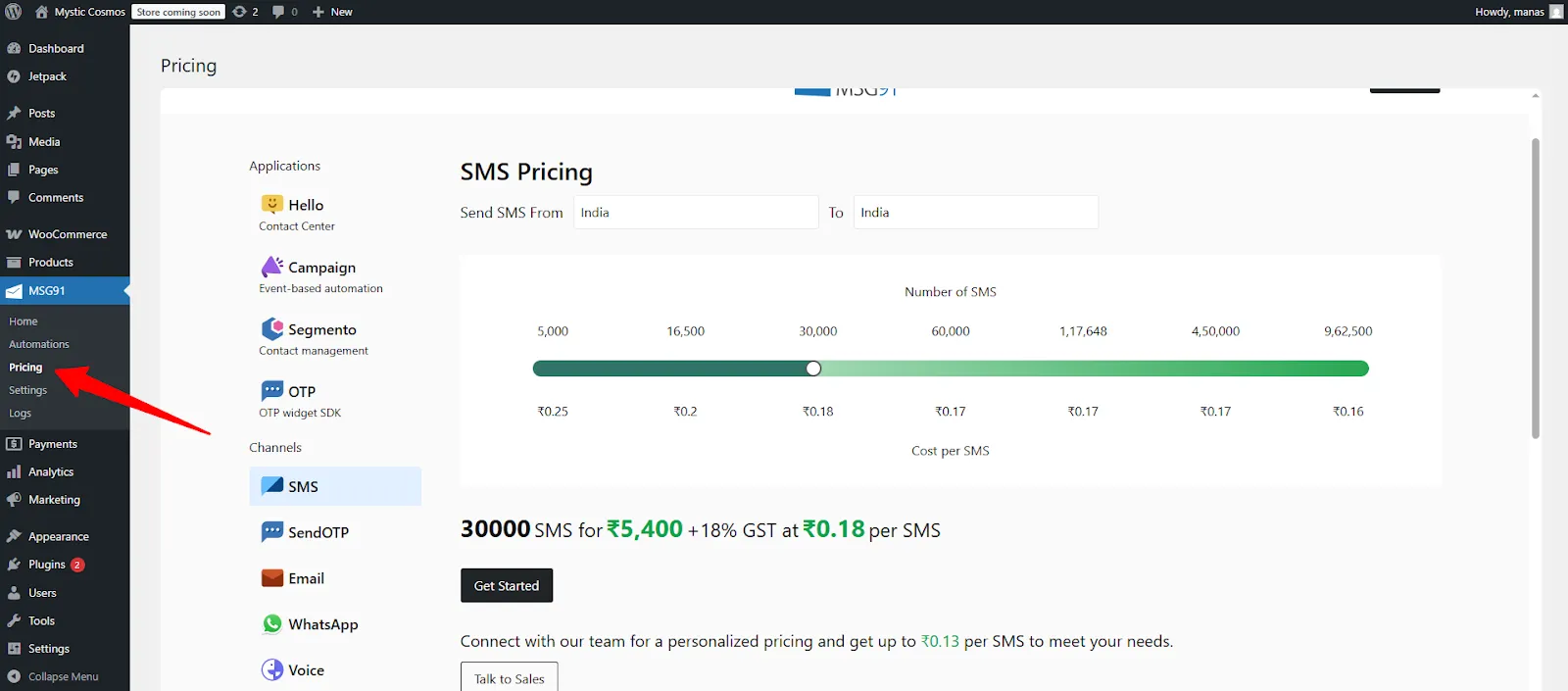Select the SendOTP channel
The height and width of the screenshot is (691, 1568).
318,532
